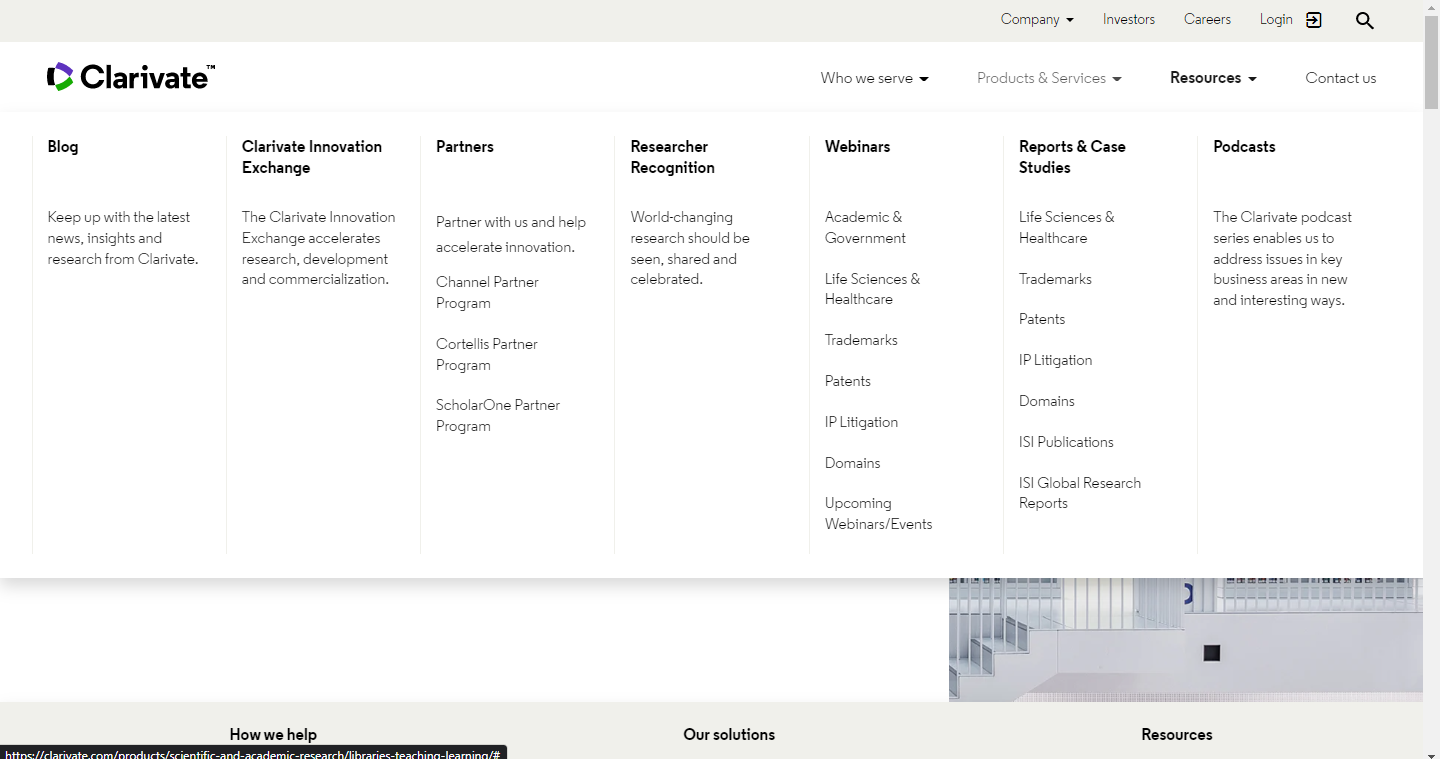Image resolution: width=1440 pixels, height=759 pixels.
Task: Open the Podcasts heading
Action: point(1244,146)
